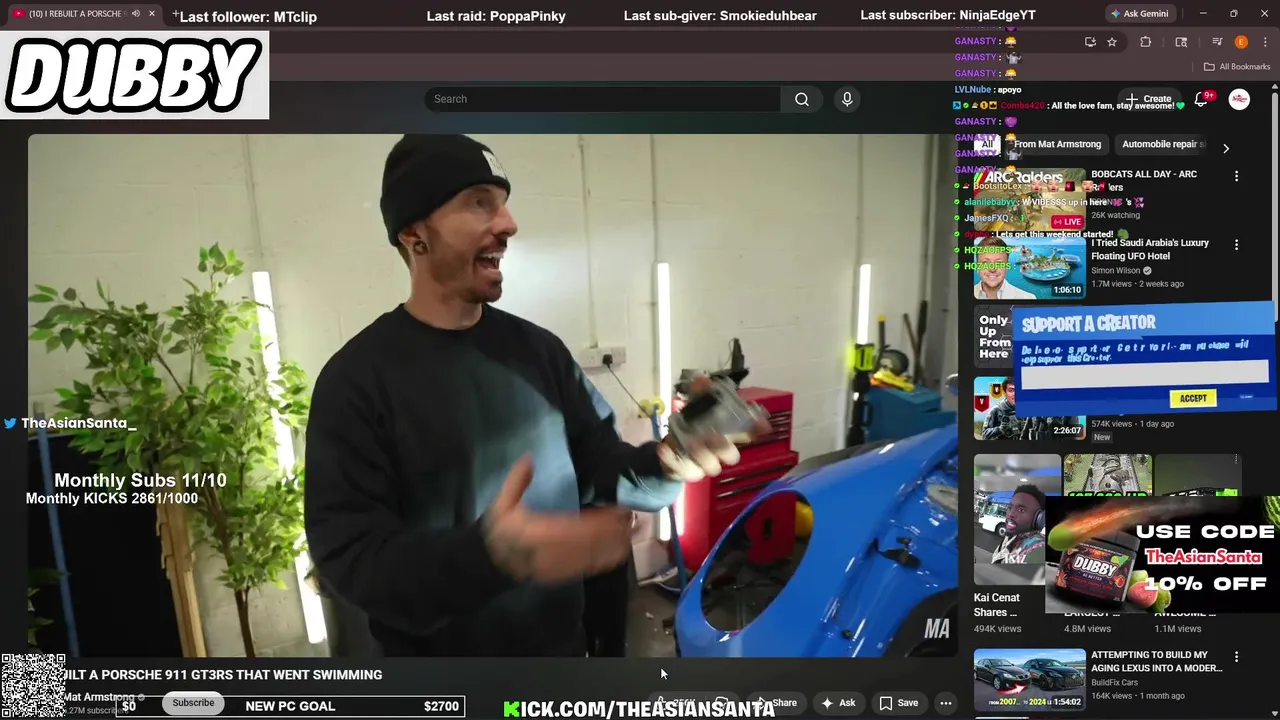Screen dimensions: 1280x720
Task: Open Kai Cenat Shares video thumbnail
Action: tap(1017, 520)
